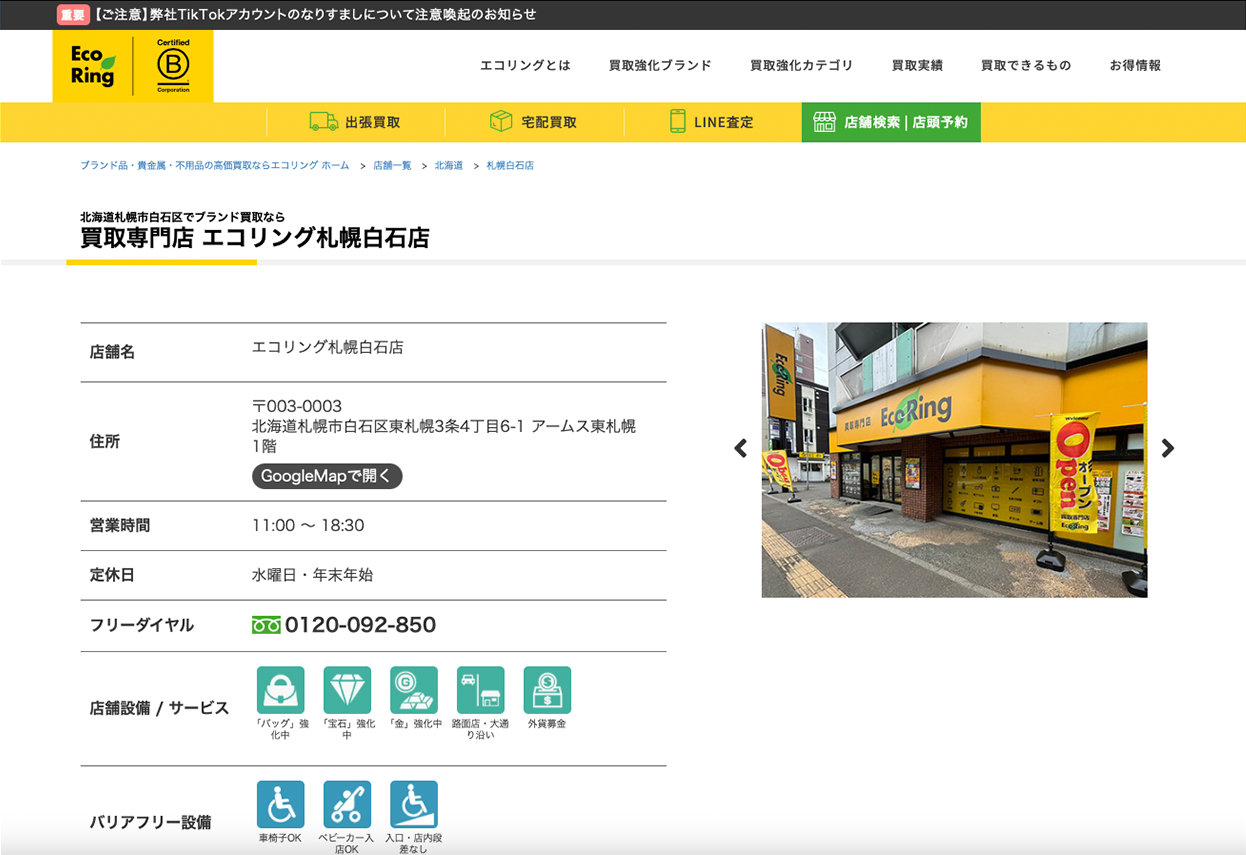Click the diamond jewelry service icon
The width and height of the screenshot is (1246, 855).
point(347,690)
